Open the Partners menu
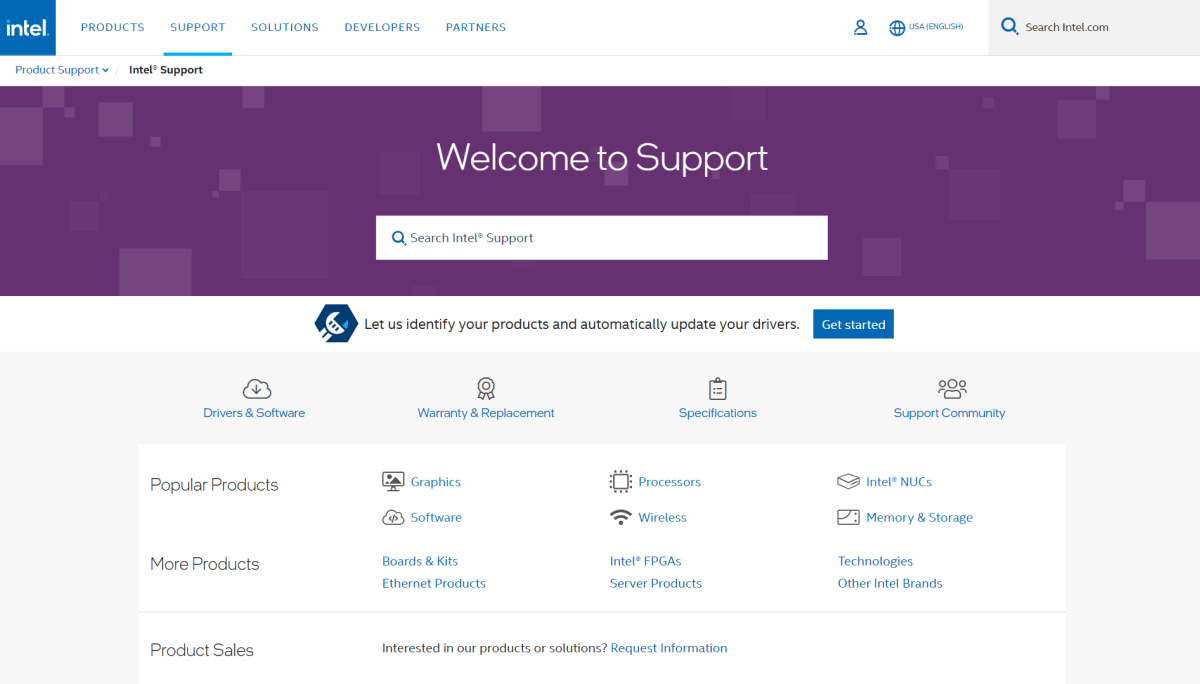Viewport: 1200px width, 684px height. [476, 28]
